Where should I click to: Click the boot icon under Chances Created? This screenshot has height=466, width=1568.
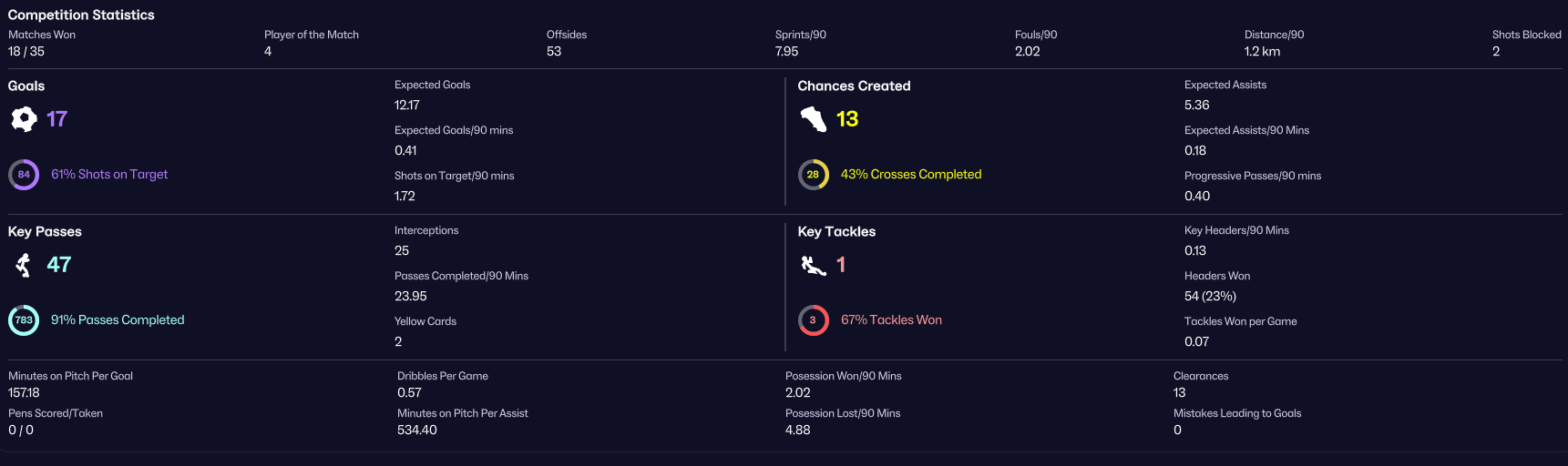pyautogui.click(x=813, y=119)
